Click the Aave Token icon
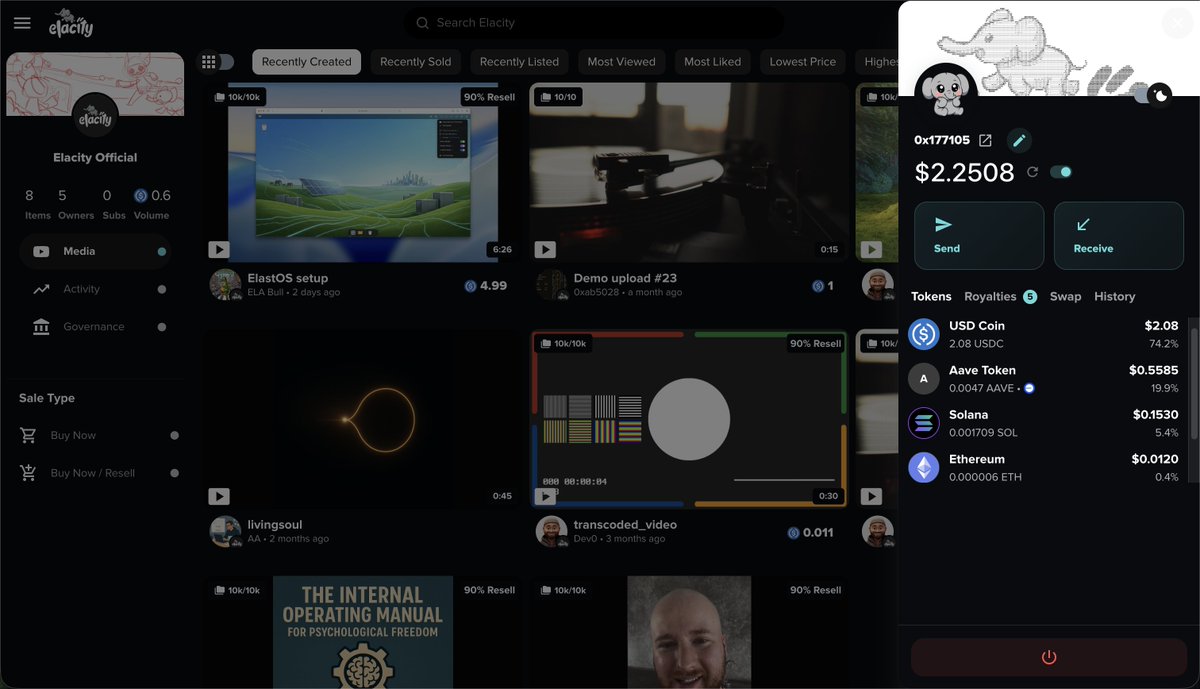This screenshot has width=1200, height=689. (923, 378)
